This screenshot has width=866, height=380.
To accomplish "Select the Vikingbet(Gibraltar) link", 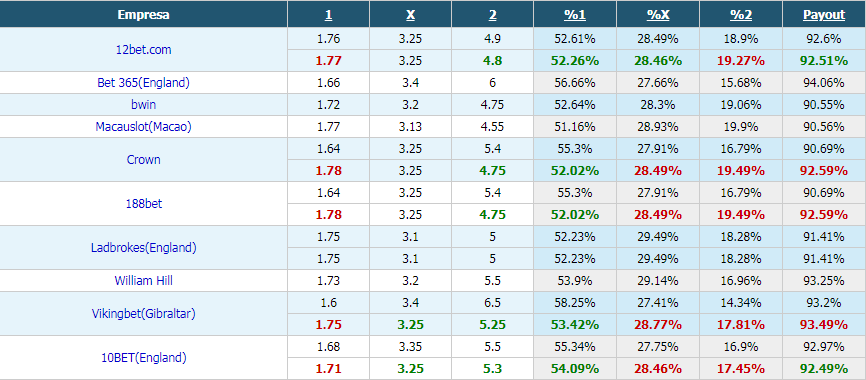I will (x=144, y=314).
